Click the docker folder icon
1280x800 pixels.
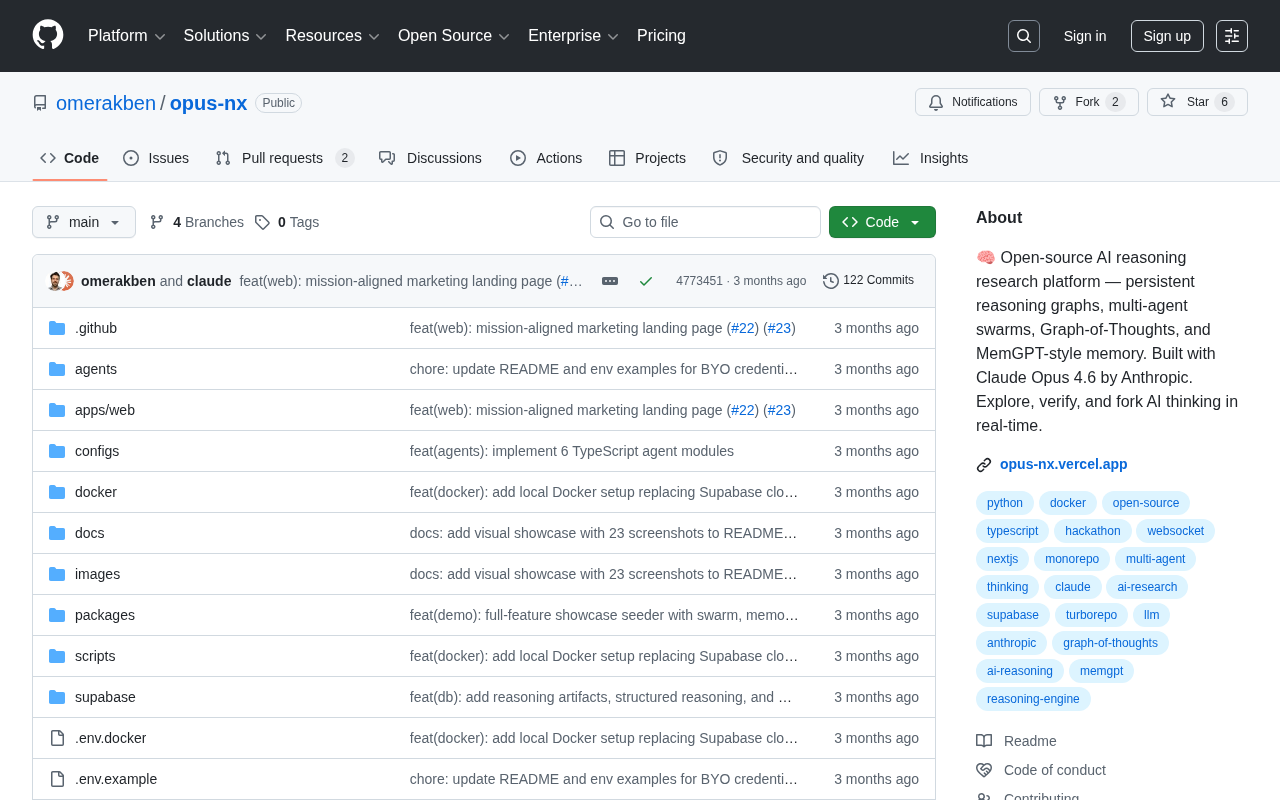coord(57,492)
